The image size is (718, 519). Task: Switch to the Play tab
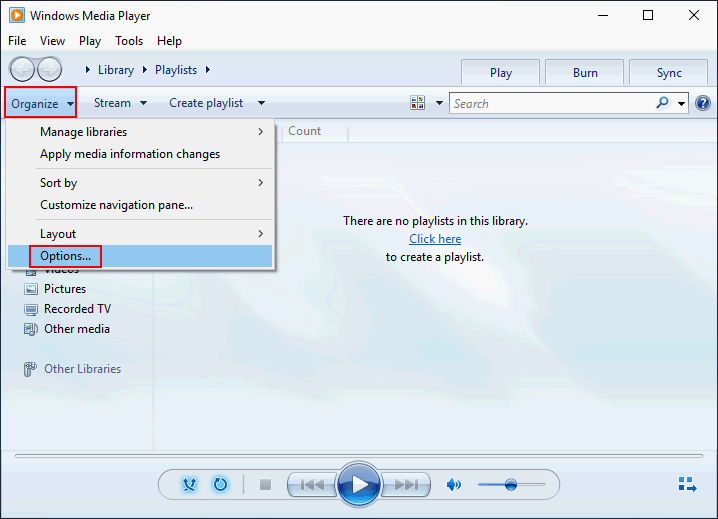500,73
